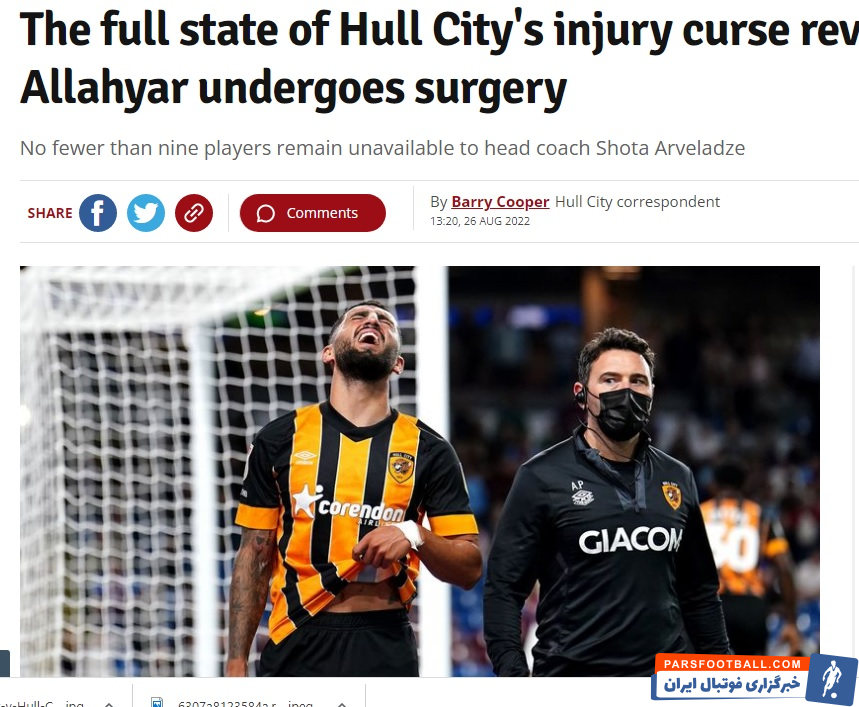The height and width of the screenshot is (707, 859).
Task: Click the publish date 26 AUG 2022
Action: 497,221
